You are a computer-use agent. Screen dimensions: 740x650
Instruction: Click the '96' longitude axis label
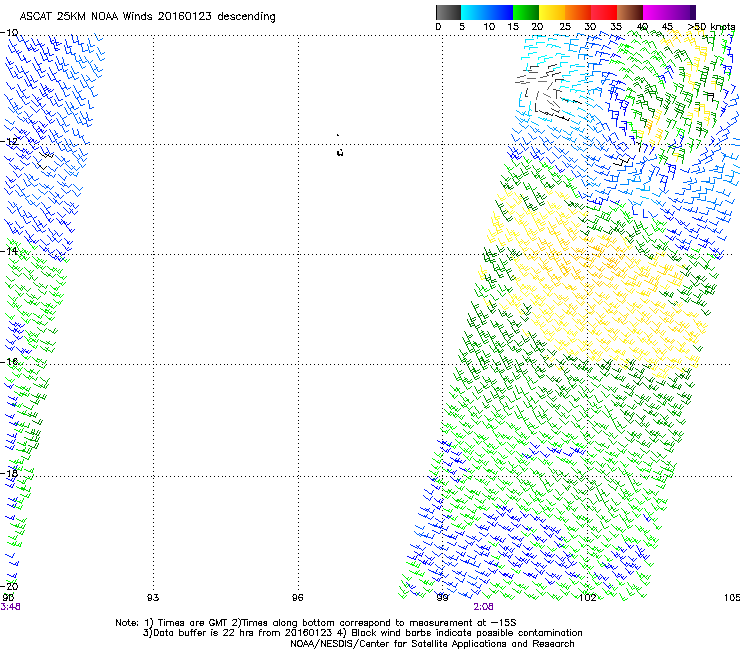coord(297,598)
